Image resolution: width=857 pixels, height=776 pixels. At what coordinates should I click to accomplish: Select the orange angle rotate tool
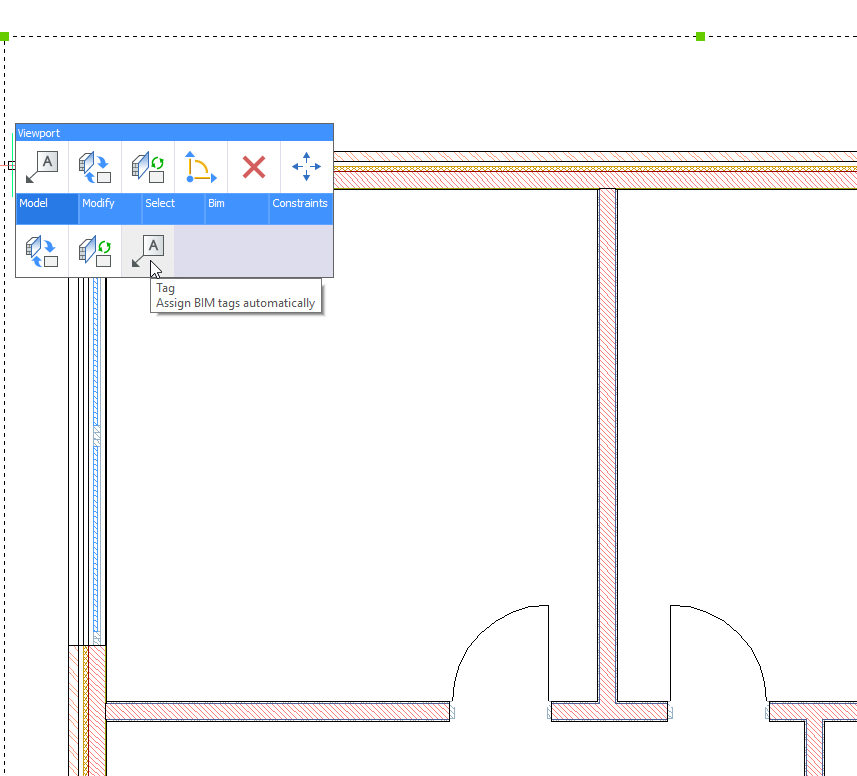[x=201, y=167]
